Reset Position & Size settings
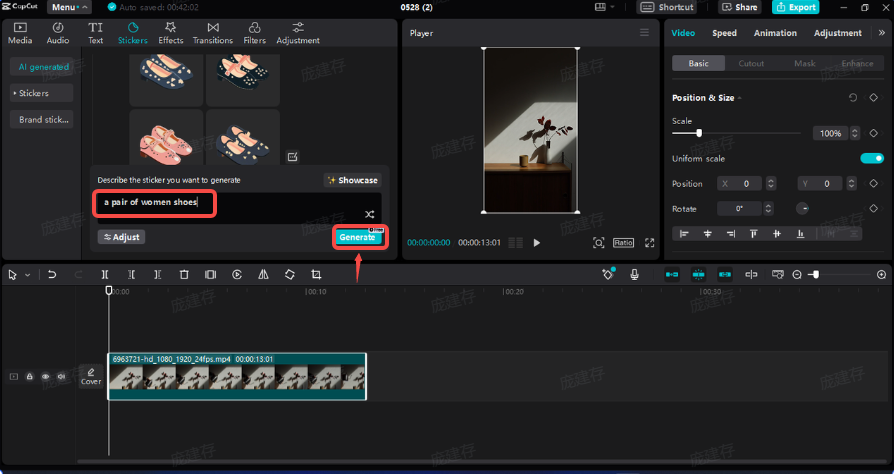The width and height of the screenshot is (894, 474). coord(852,98)
